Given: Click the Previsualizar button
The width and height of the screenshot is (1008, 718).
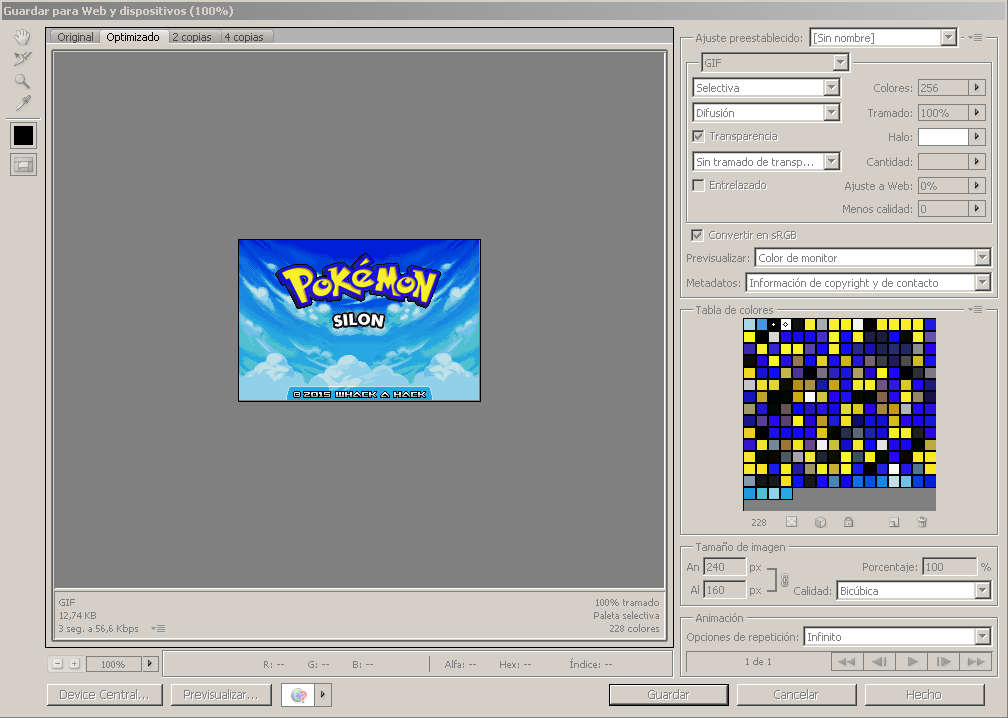Looking at the screenshot, I should (x=220, y=695).
